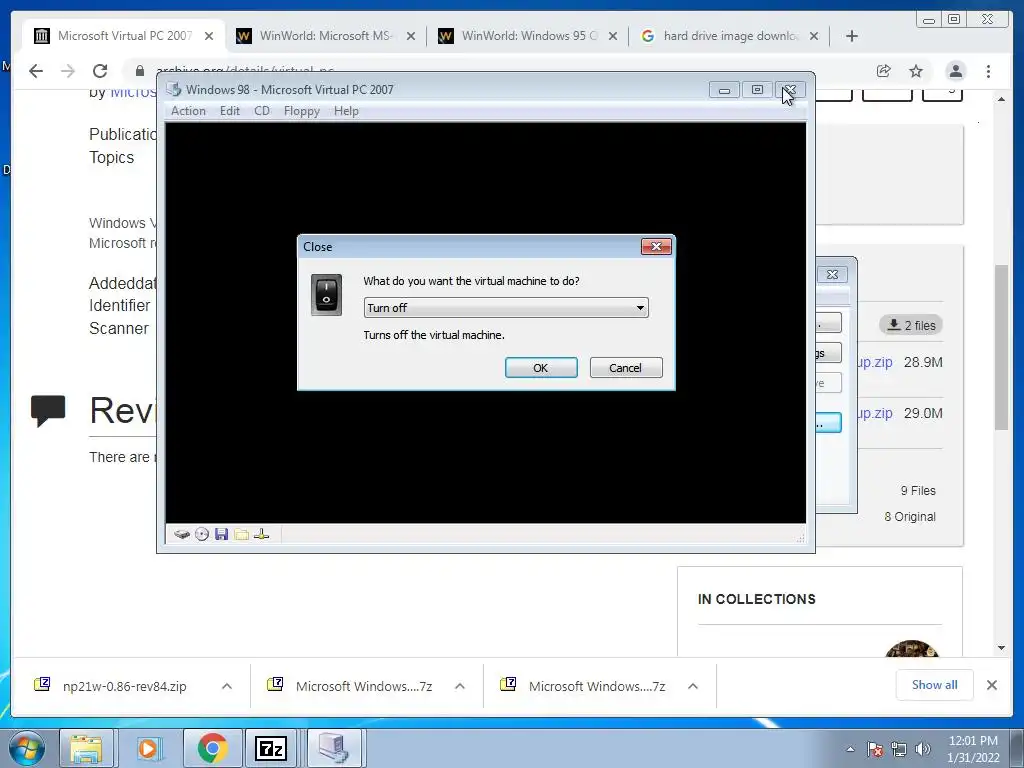The image size is (1024, 768).
Task: Click the 2 files download badge
Action: 911,325
